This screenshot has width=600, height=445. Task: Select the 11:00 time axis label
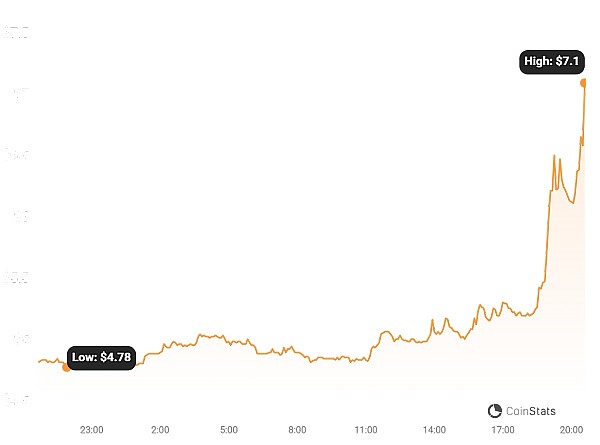coord(365,429)
